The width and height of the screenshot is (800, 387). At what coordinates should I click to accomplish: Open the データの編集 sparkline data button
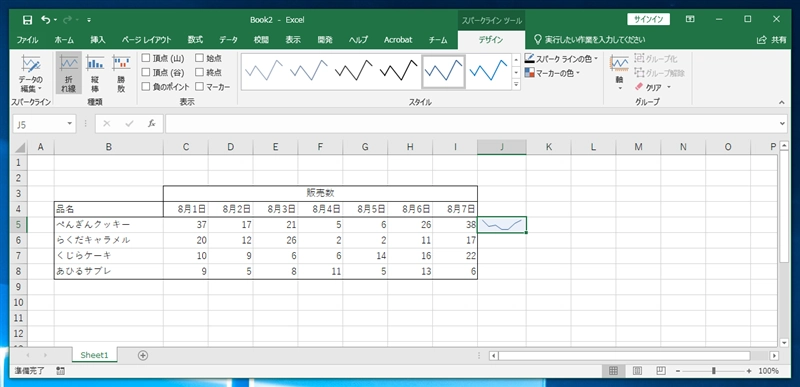[x=31, y=74]
